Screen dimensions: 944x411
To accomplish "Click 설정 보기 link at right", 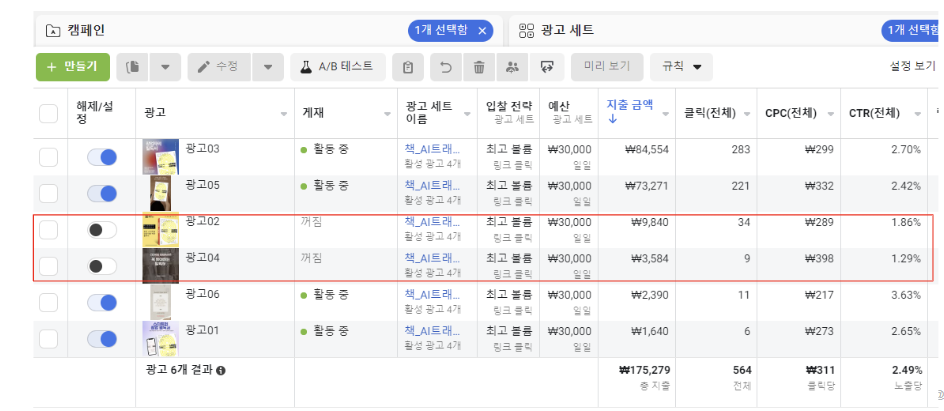I will tap(913, 66).
